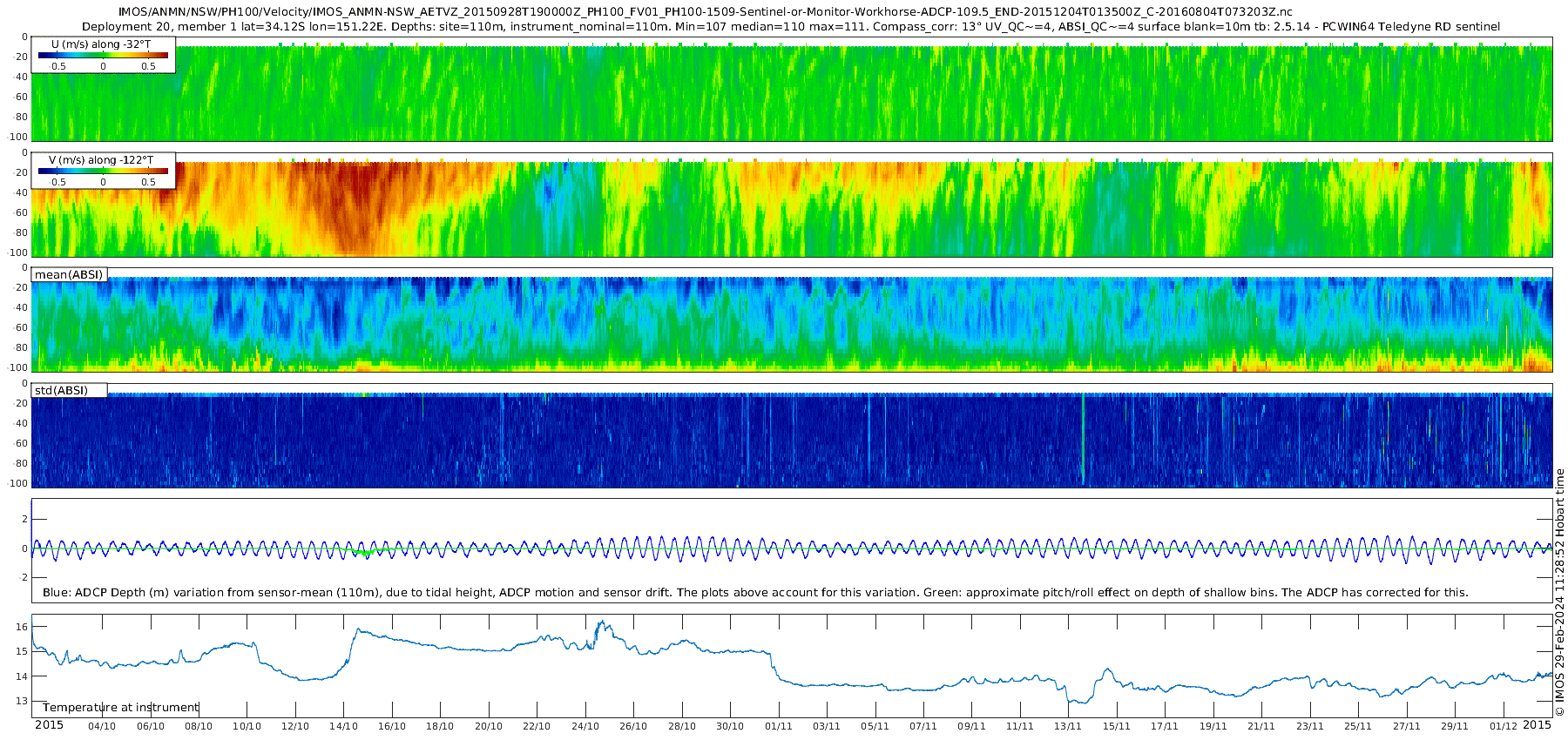Click the 2015 year label at bottom left
Screen dimensions: 1568x740
point(49,724)
